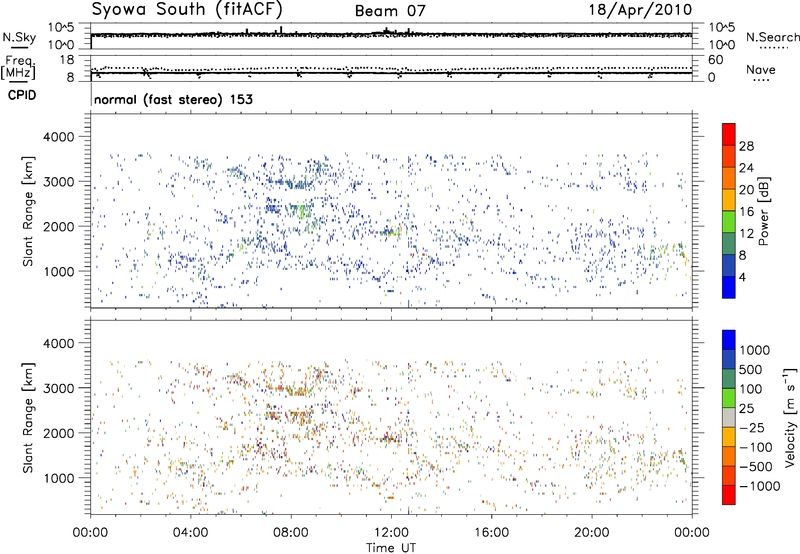Select the 'N.Sky' axis label
Screen dimensions: 800x554
point(19,37)
